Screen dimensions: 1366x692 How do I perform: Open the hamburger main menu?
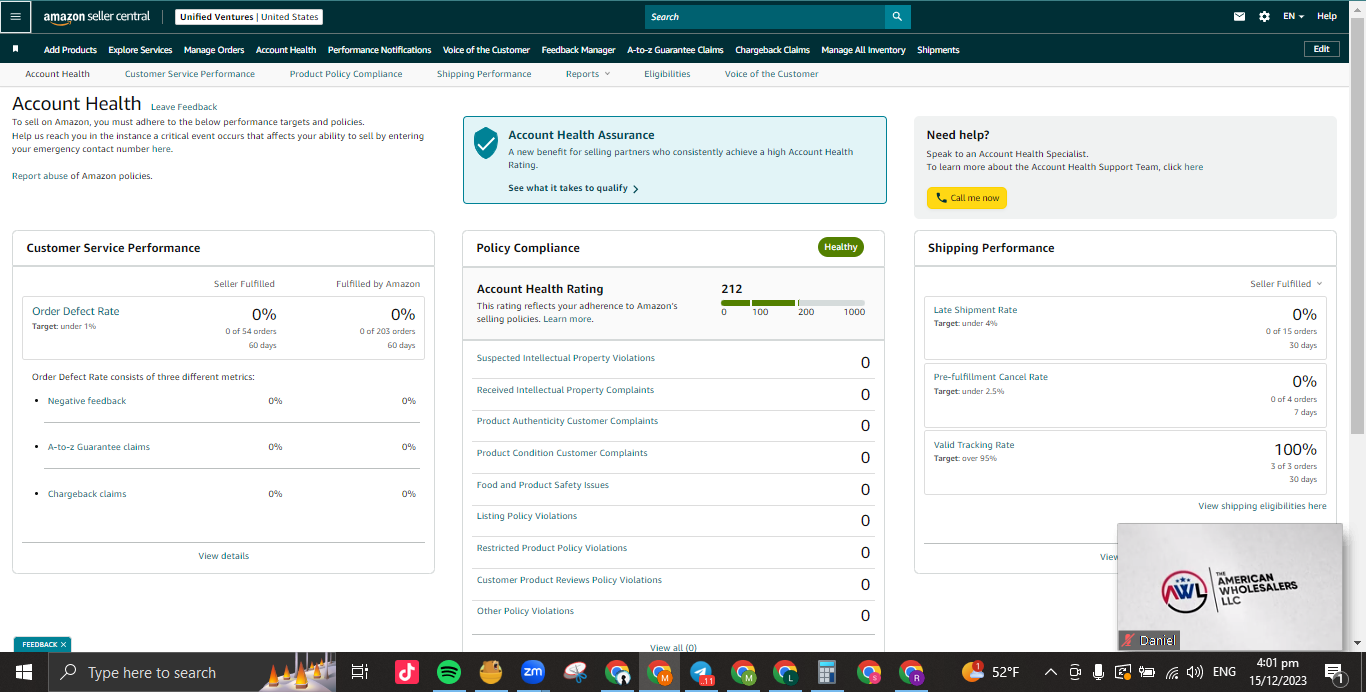click(15, 16)
